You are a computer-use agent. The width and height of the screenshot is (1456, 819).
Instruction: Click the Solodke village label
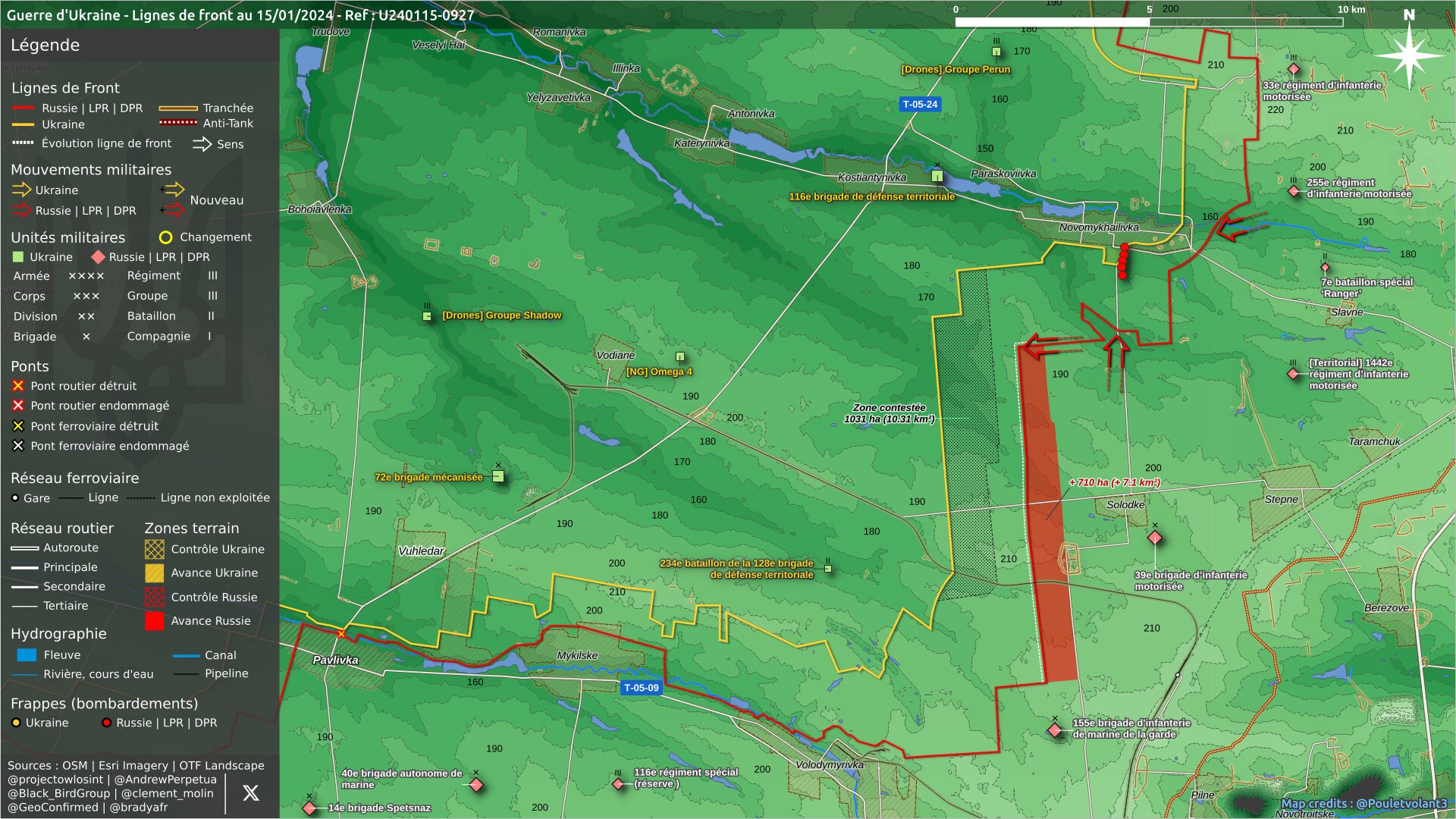[x=1125, y=504]
